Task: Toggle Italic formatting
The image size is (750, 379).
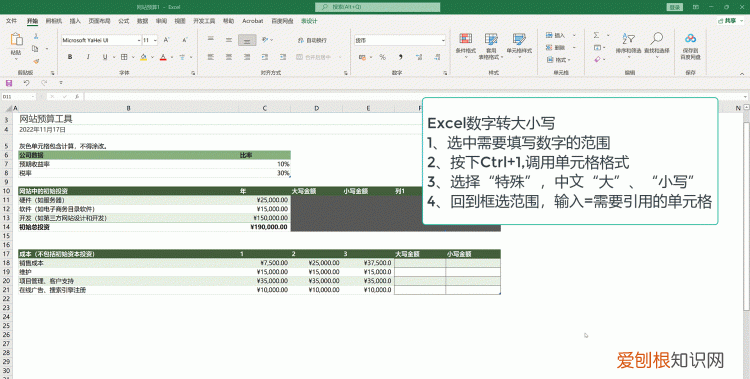Action: tap(88, 57)
